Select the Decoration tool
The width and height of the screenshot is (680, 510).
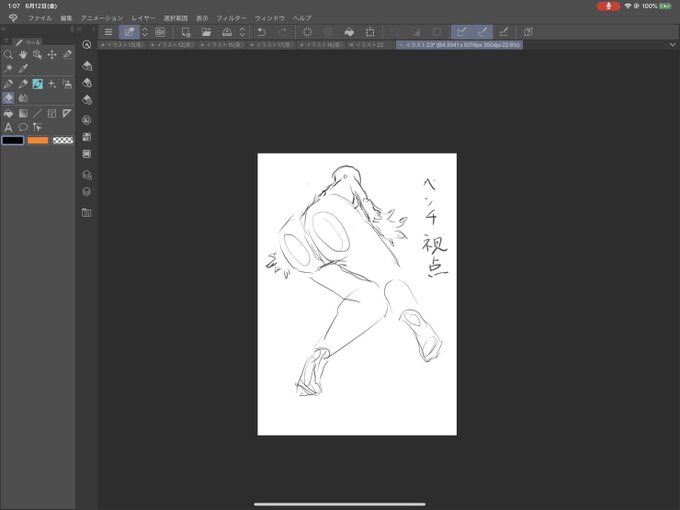tap(67, 84)
